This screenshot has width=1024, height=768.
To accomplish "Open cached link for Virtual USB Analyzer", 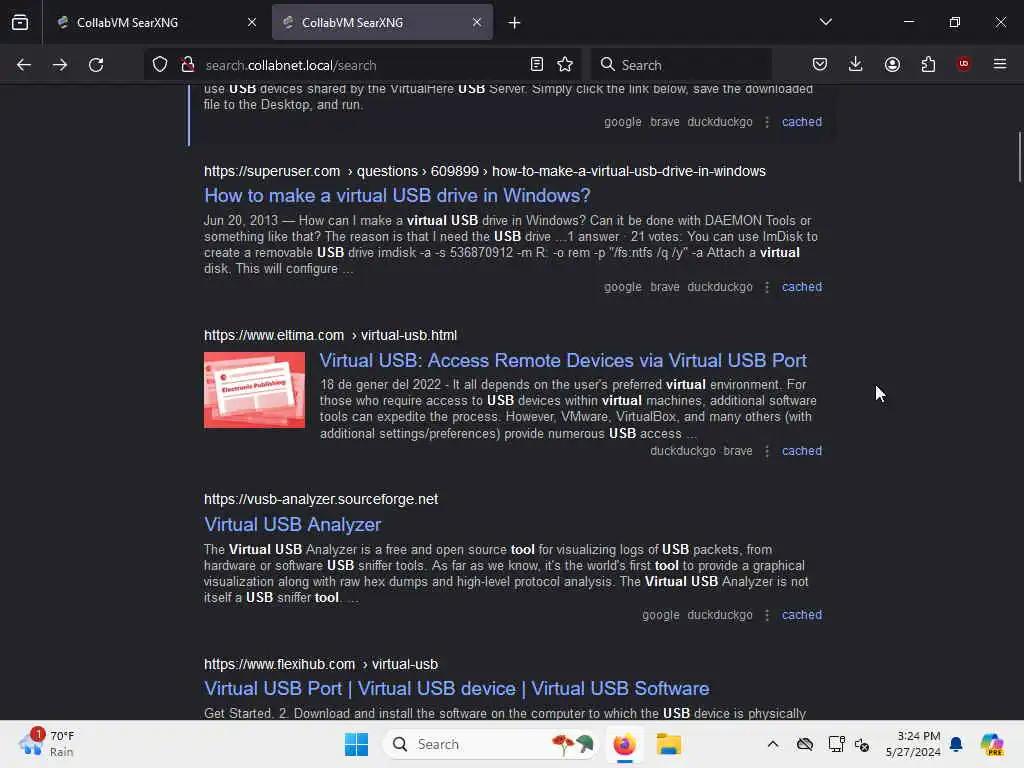I will point(802,615).
